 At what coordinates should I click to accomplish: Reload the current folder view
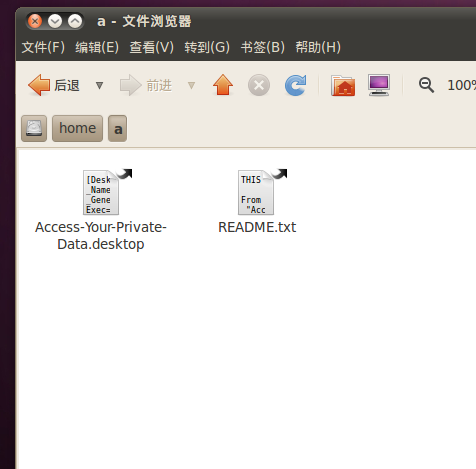point(295,85)
